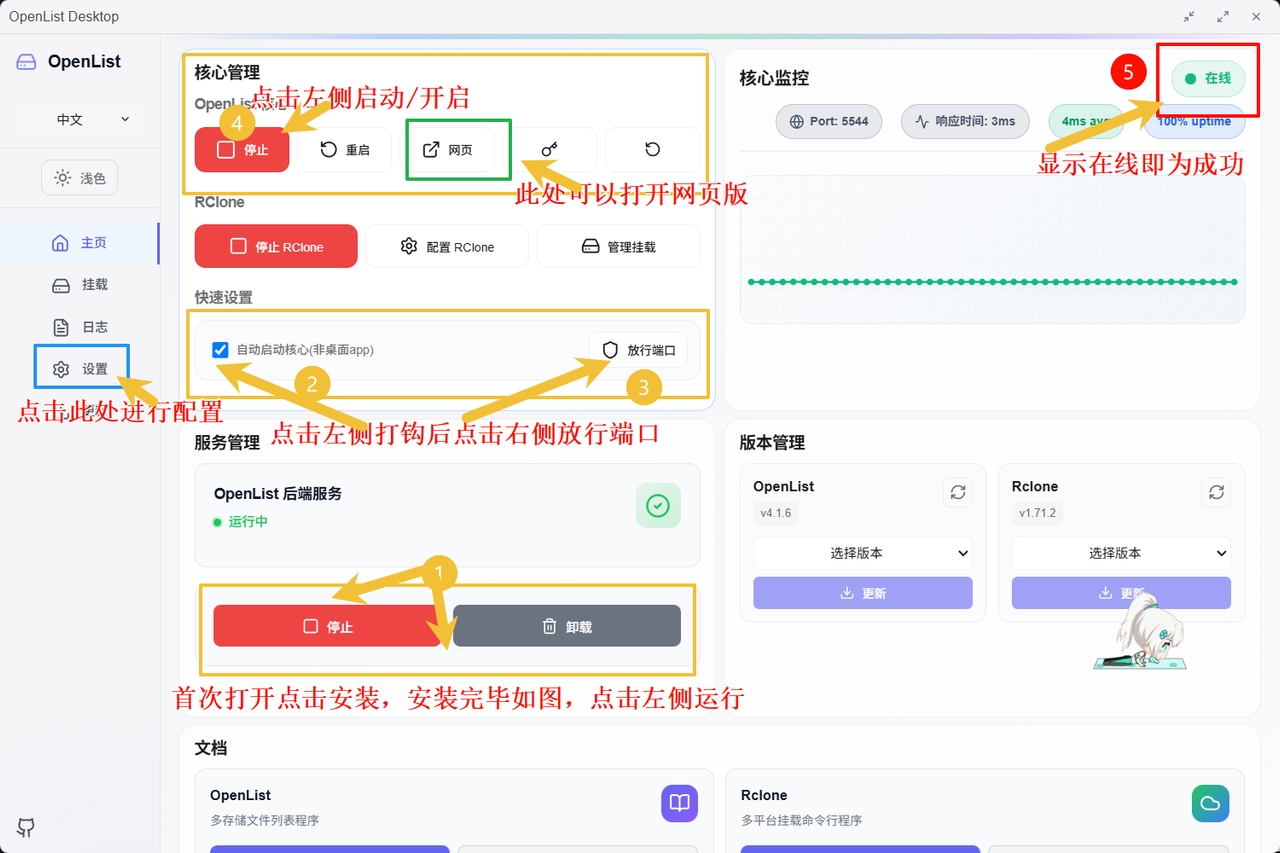This screenshot has height=853, width=1280.
Task: Toggle the 浅色 theme button
Action: coord(80,178)
